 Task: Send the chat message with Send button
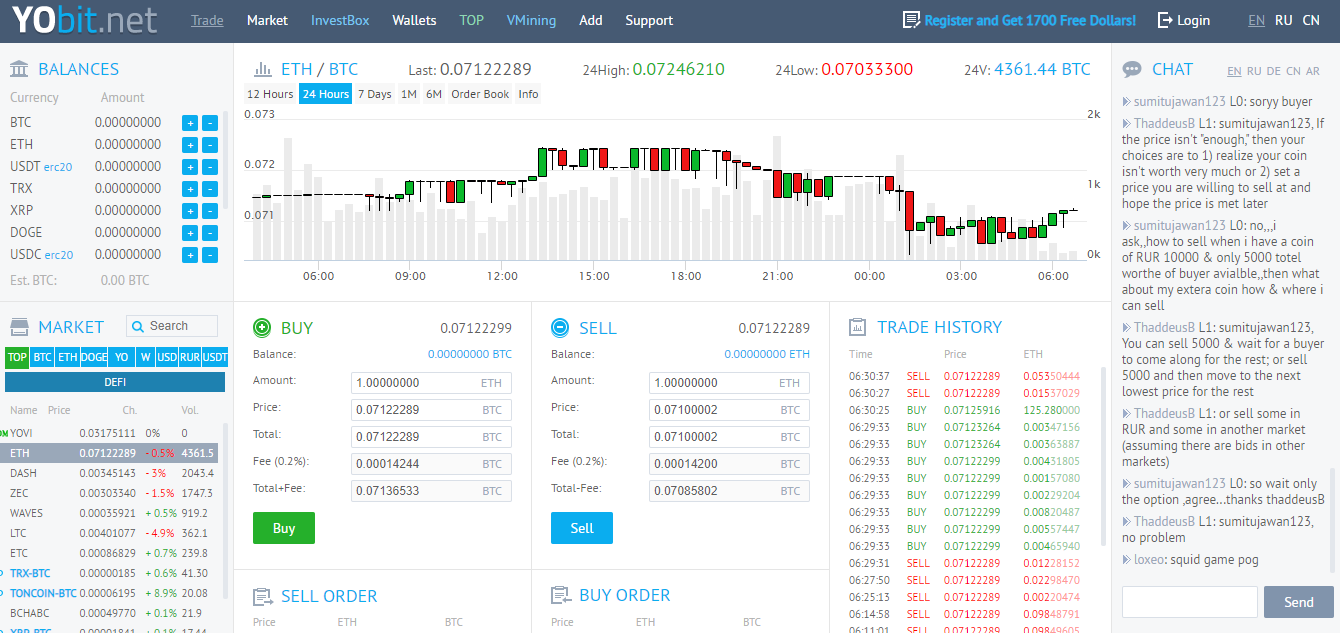1298,602
